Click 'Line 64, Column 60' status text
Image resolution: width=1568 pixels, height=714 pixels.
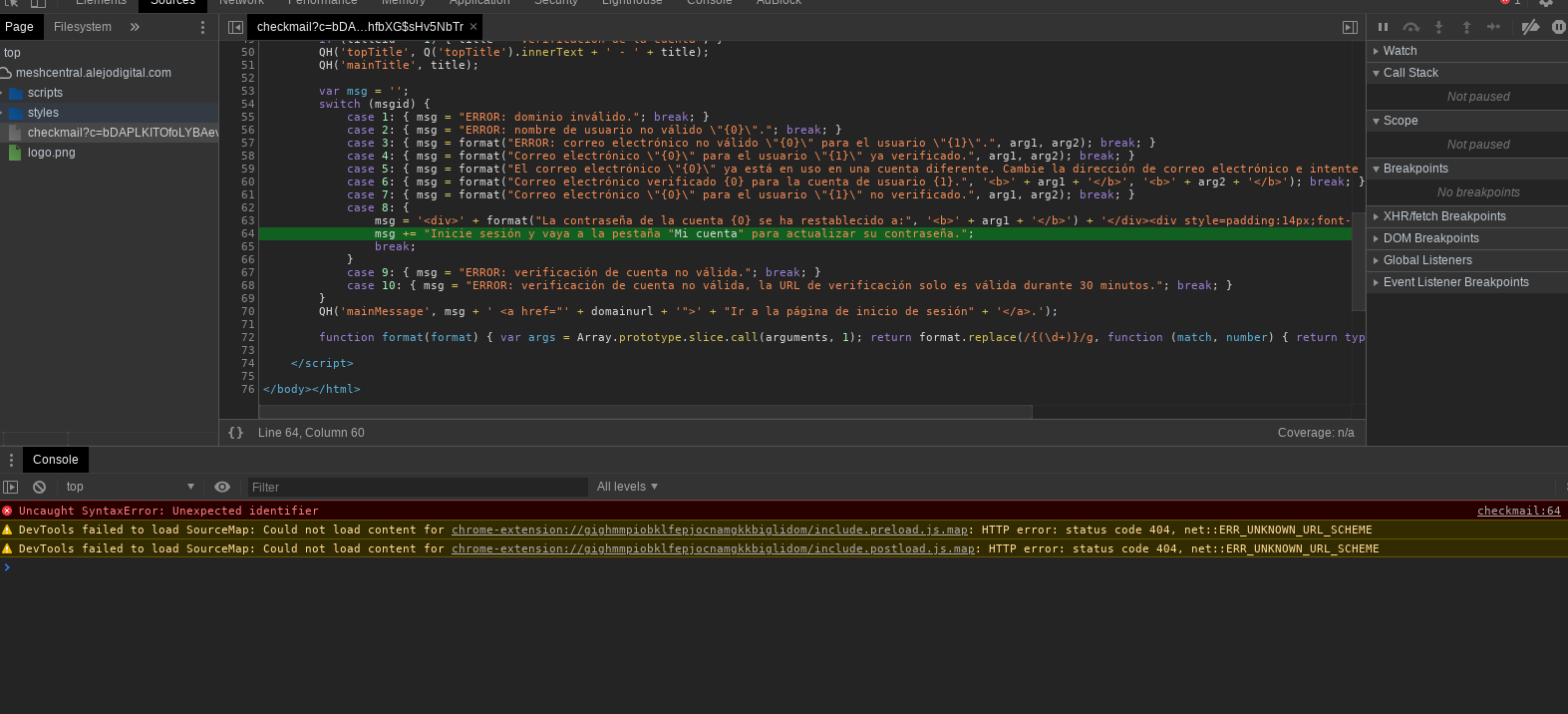pos(311,433)
